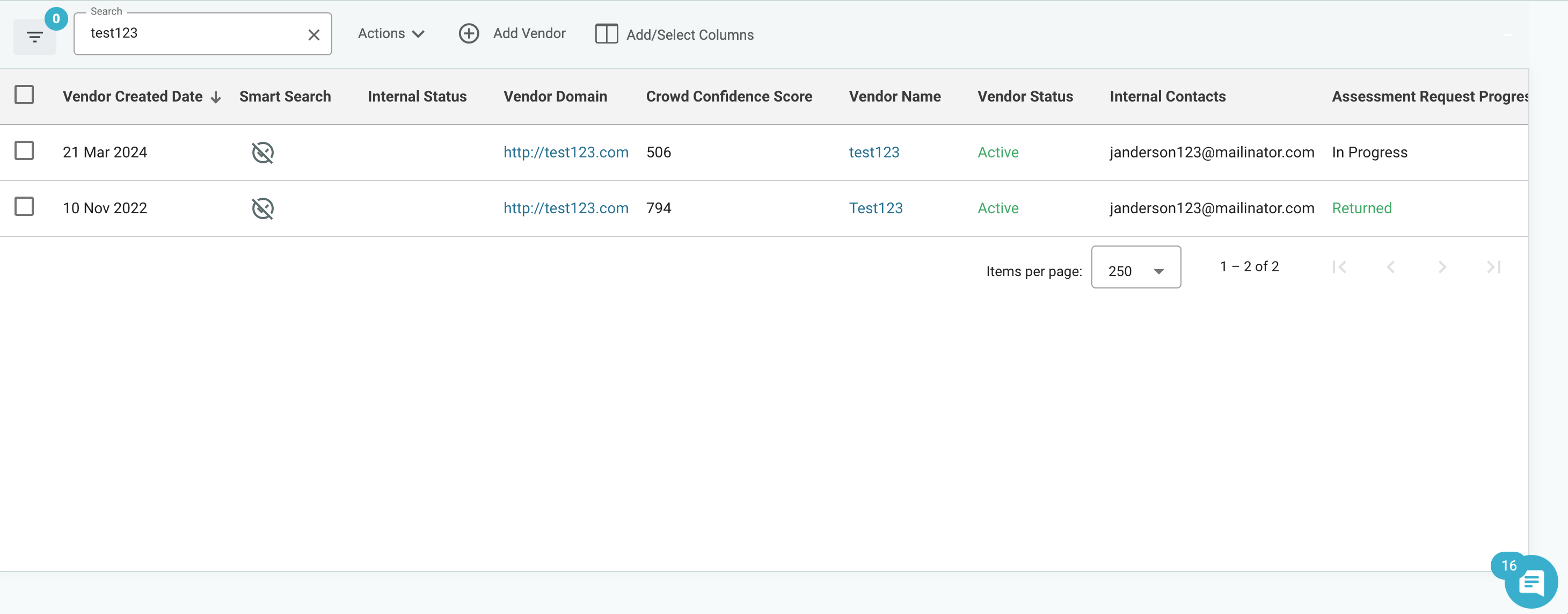The image size is (1568, 614).
Task: Click the Internal Contacts column header
Action: (1168, 96)
